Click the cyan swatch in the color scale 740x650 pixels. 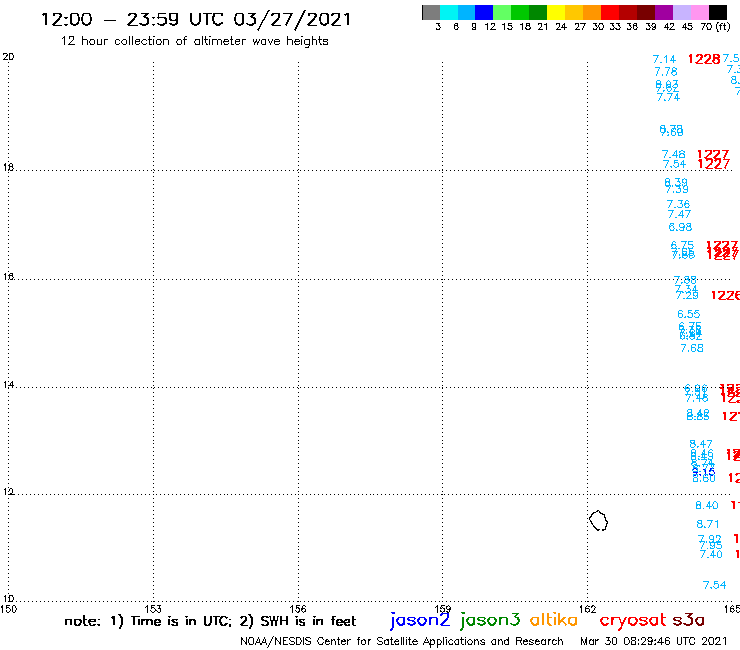click(449, 12)
